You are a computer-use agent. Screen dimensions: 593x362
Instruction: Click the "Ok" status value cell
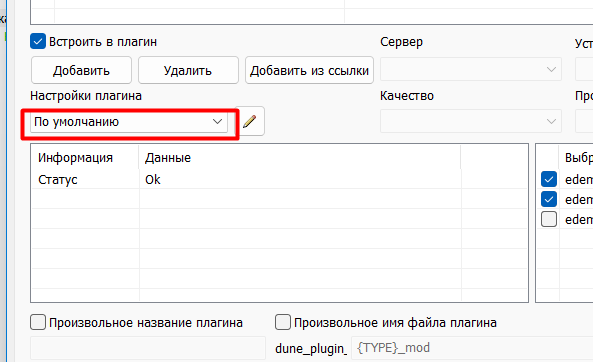300,179
